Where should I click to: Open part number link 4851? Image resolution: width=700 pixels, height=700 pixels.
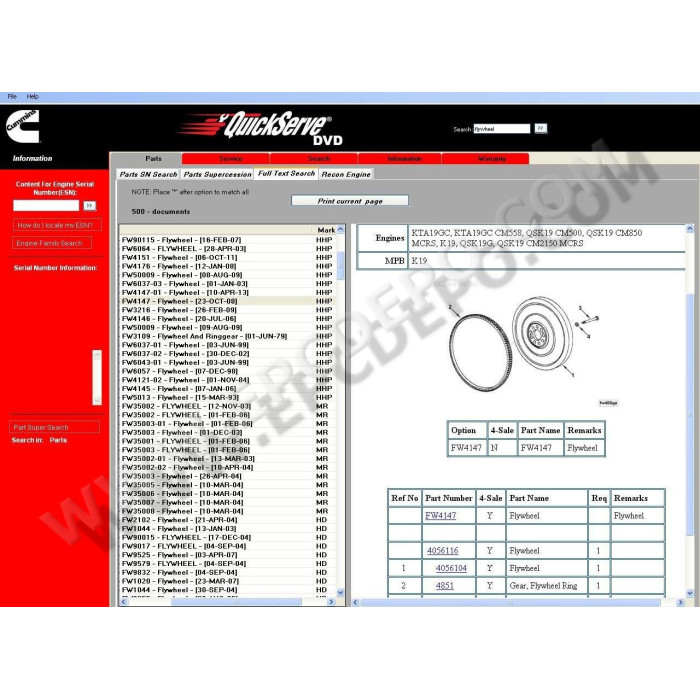tap(445, 585)
